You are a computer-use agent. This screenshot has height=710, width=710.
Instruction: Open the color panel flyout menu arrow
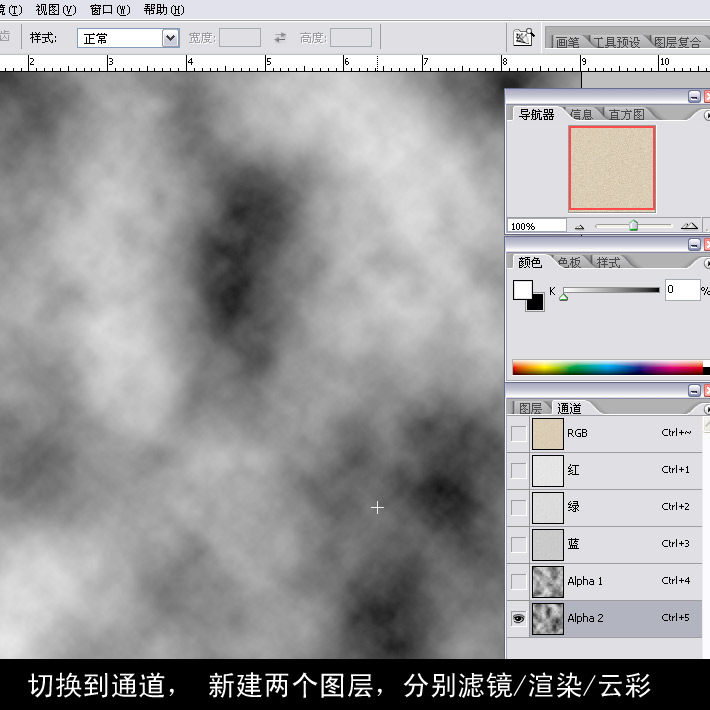707,263
